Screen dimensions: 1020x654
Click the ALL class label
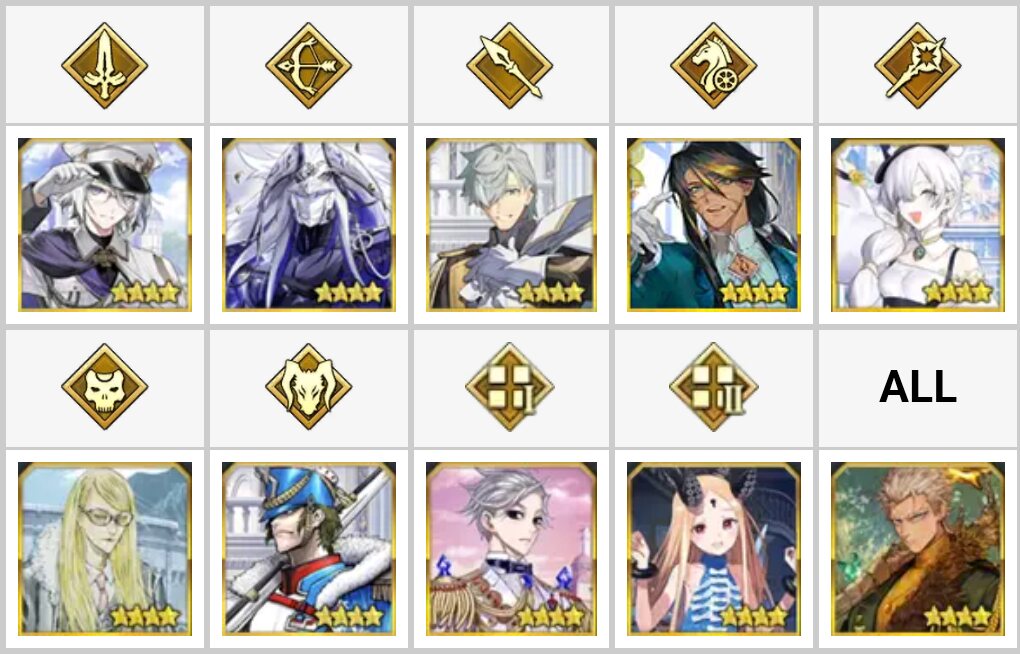tap(918, 387)
